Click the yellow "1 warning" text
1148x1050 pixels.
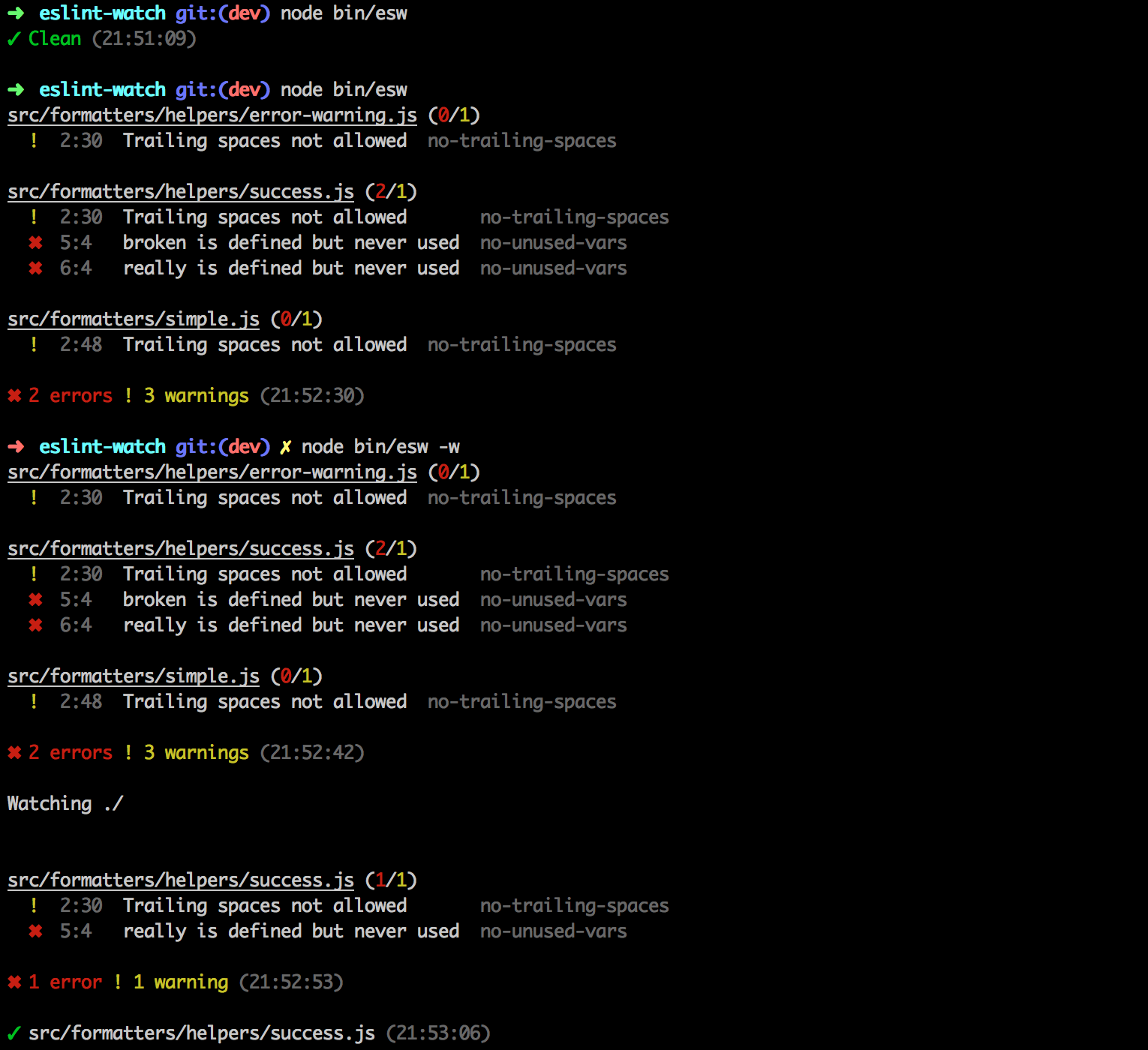tap(181, 982)
